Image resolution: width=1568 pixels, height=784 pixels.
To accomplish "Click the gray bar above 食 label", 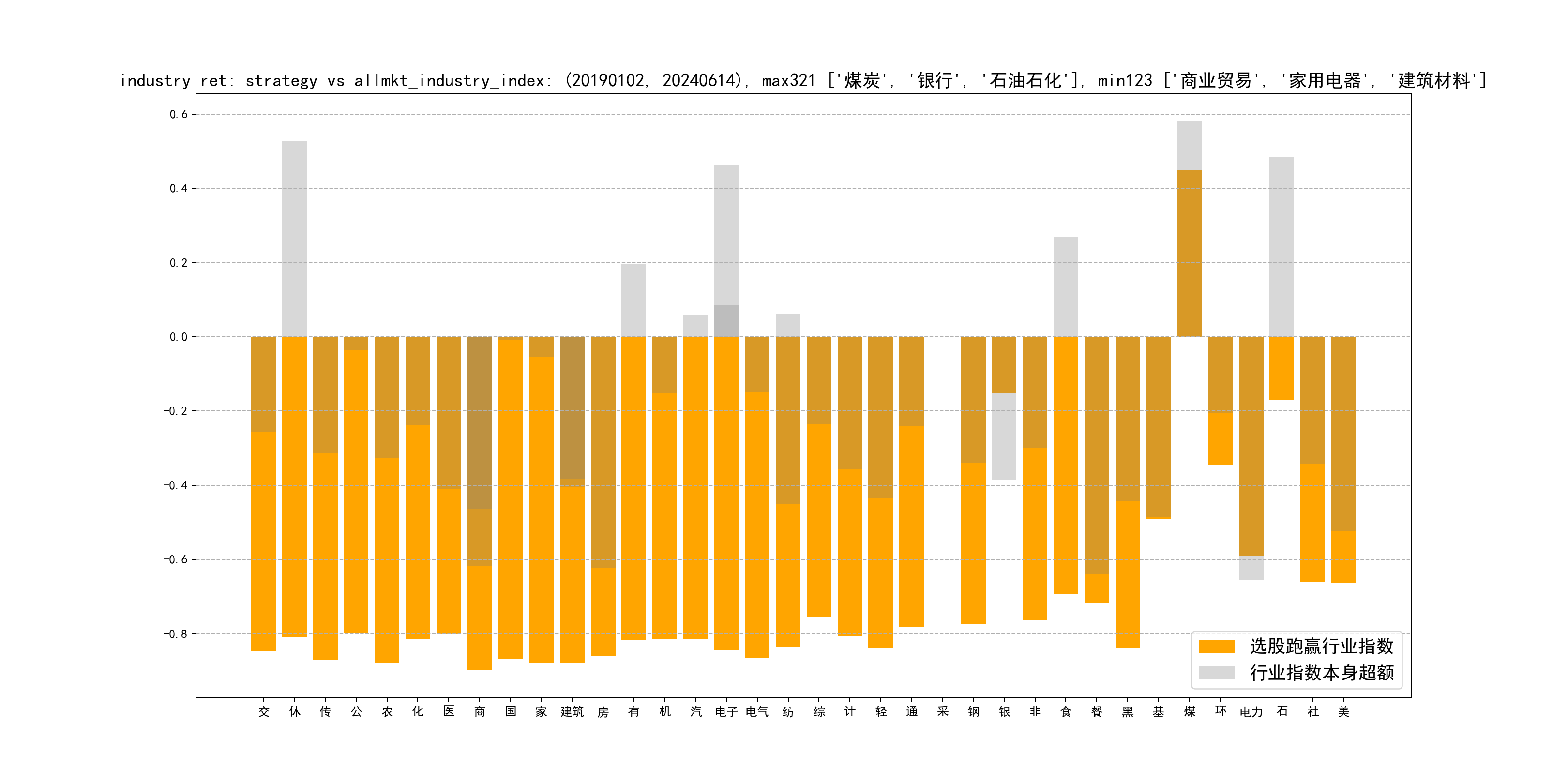I will 1066,286.
